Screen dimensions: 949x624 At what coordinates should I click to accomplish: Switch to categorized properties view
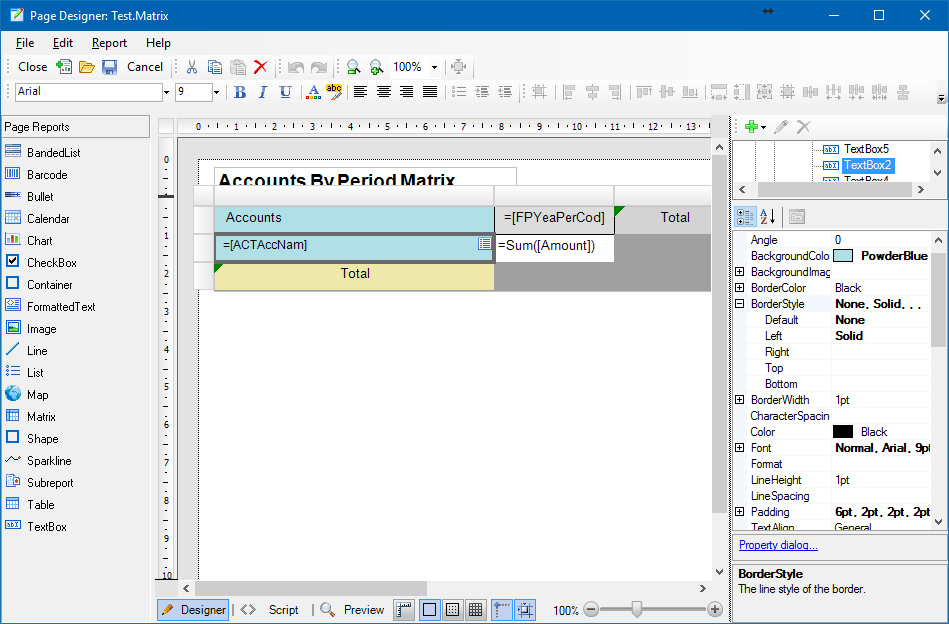[745, 217]
